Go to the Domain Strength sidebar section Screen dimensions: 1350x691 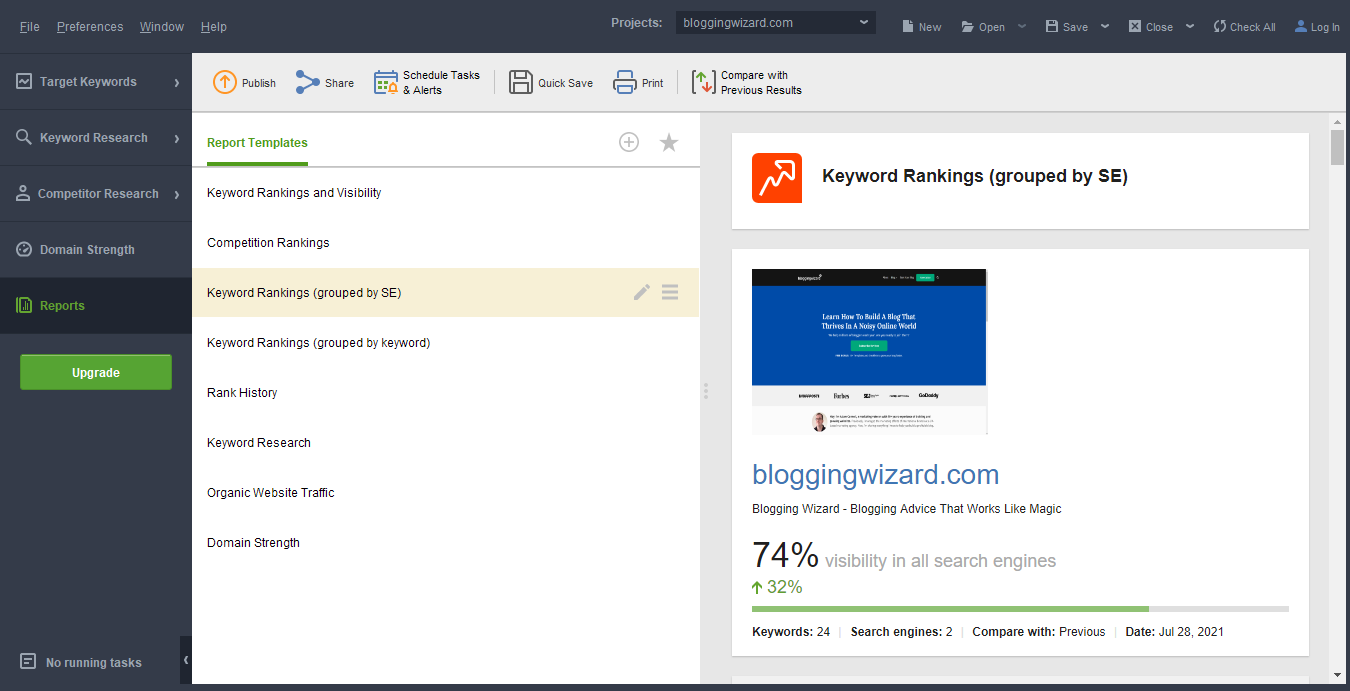pyautogui.click(x=96, y=250)
